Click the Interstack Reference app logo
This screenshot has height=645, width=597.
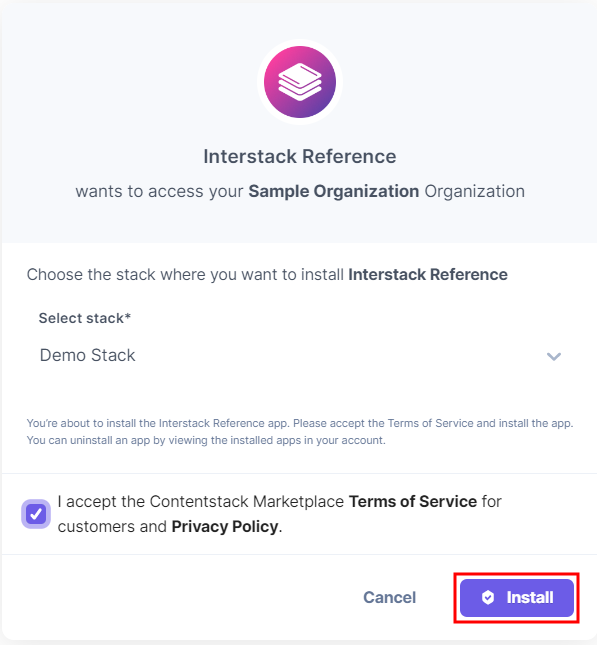pyautogui.click(x=300, y=82)
